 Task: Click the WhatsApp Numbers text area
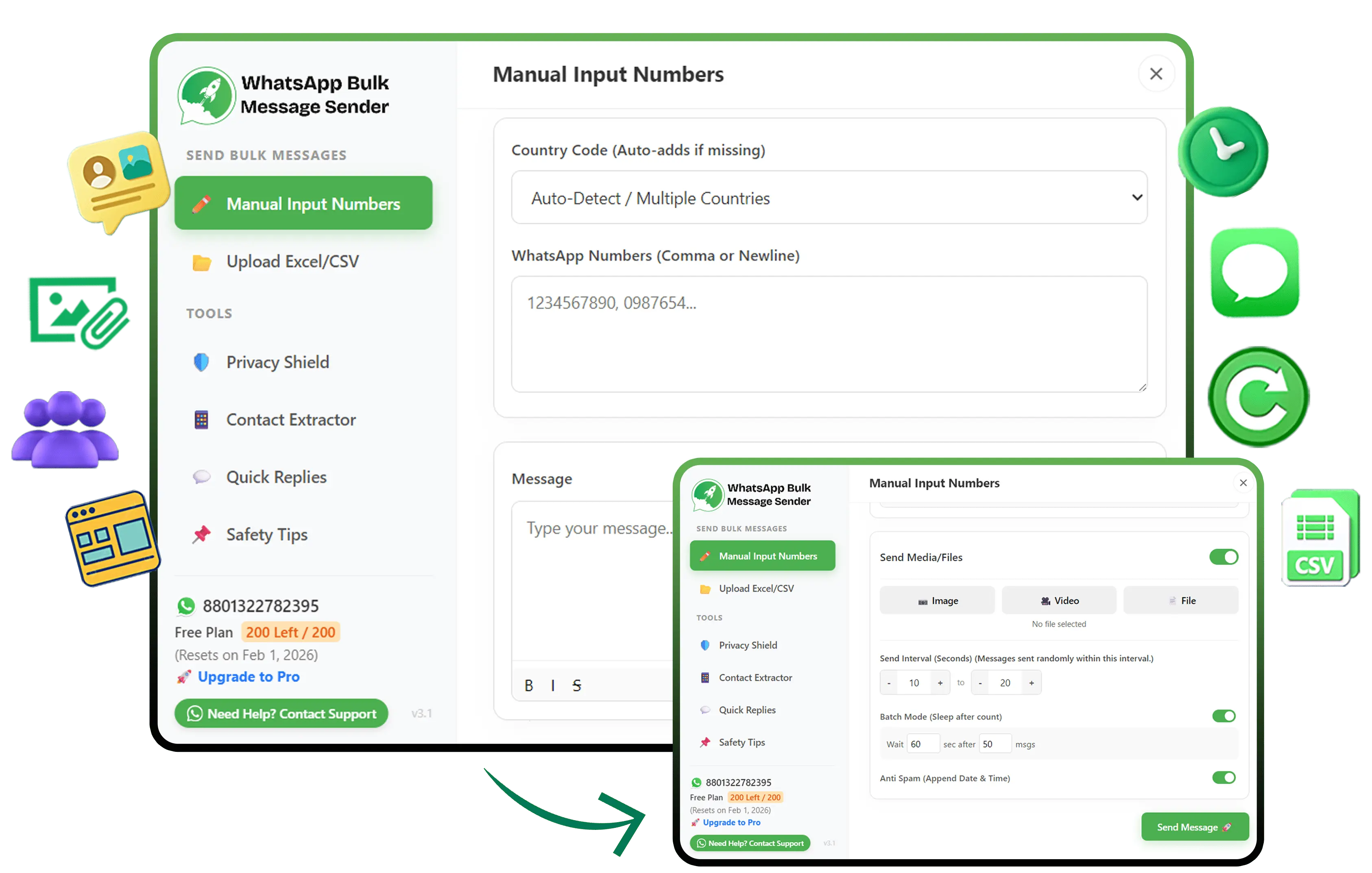pos(829,334)
